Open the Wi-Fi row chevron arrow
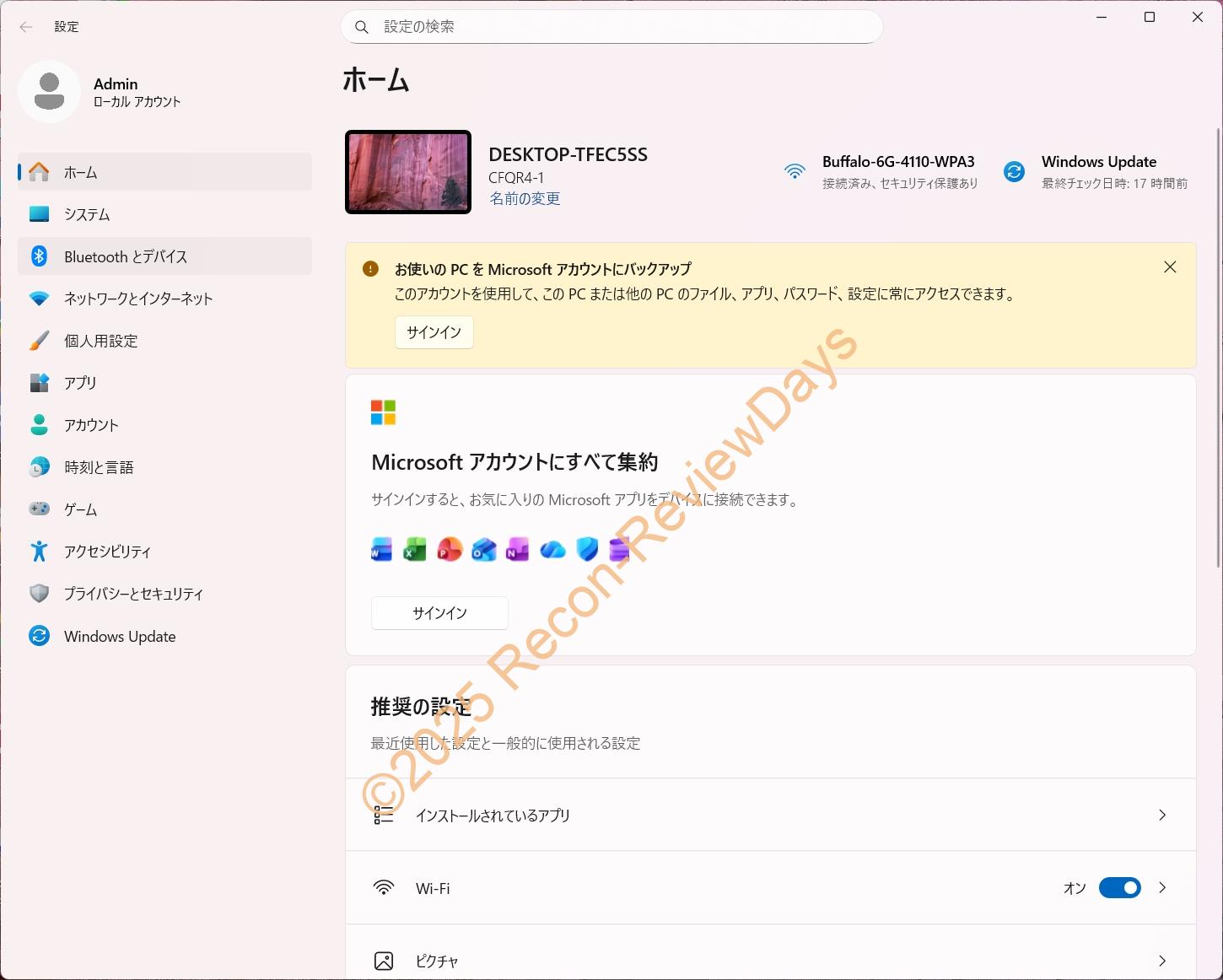 tap(1162, 888)
